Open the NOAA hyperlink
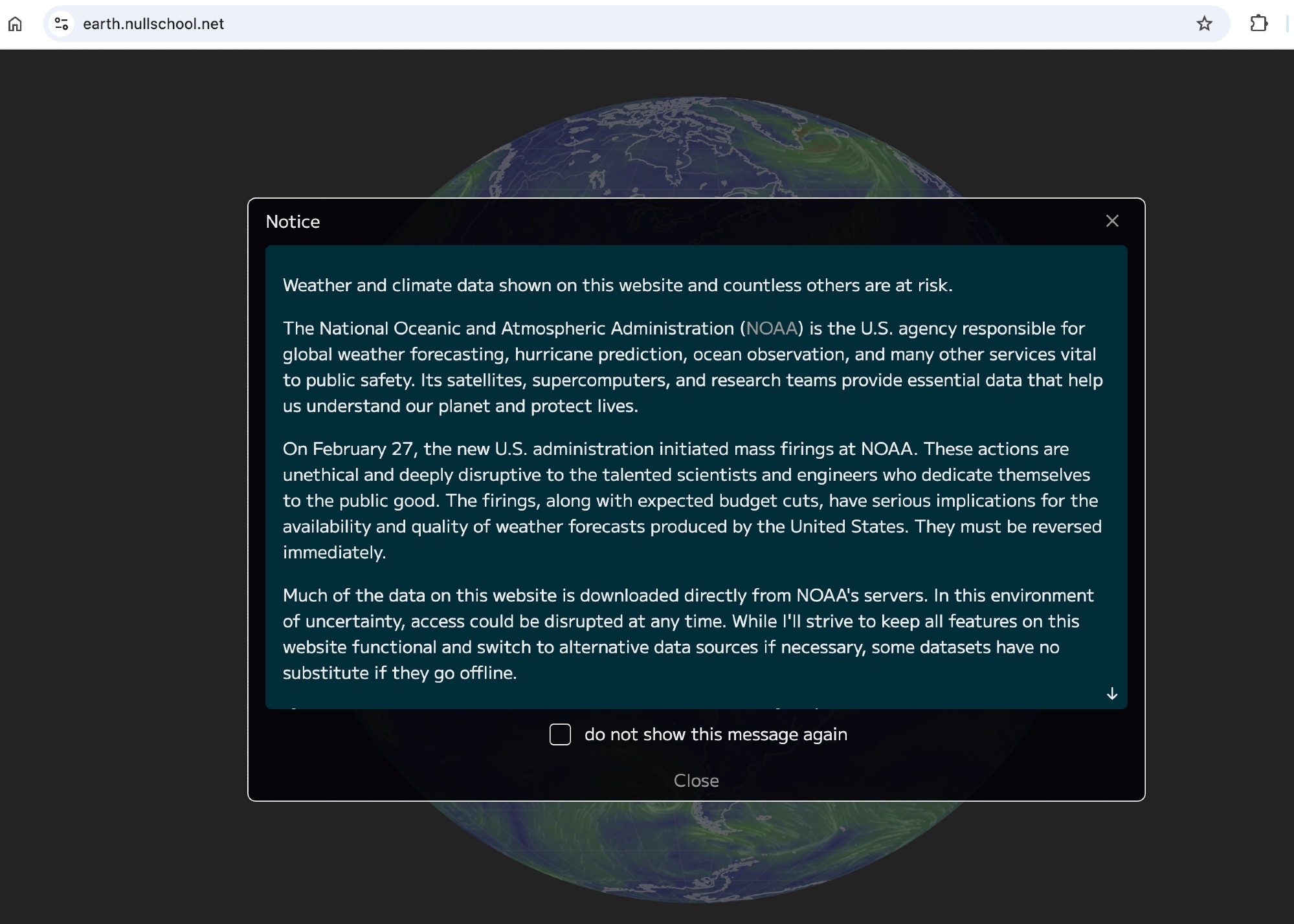Viewport: 1294px width, 924px height. [772, 329]
